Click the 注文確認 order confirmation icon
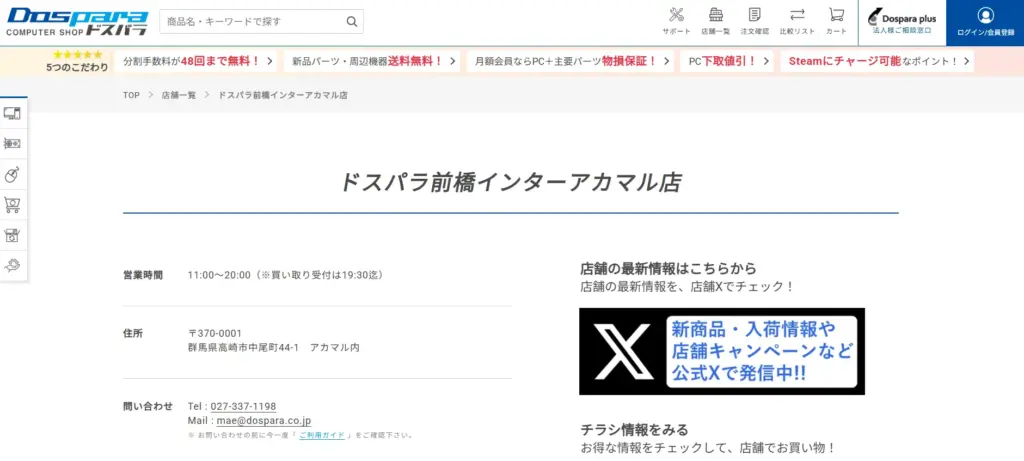The width and height of the screenshot is (1024, 461). pos(755,20)
